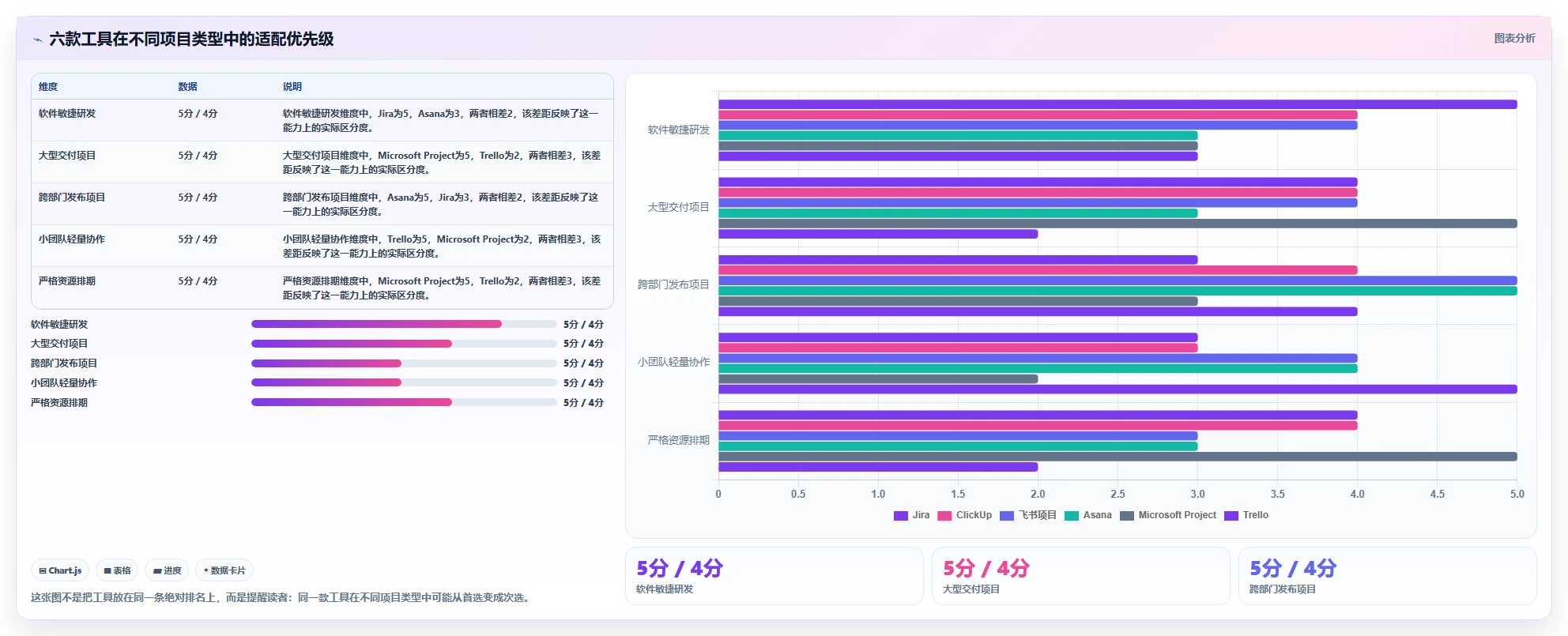
Task: Click the 跨部门发布项目 progress bar
Action: (x=404, y=363)
